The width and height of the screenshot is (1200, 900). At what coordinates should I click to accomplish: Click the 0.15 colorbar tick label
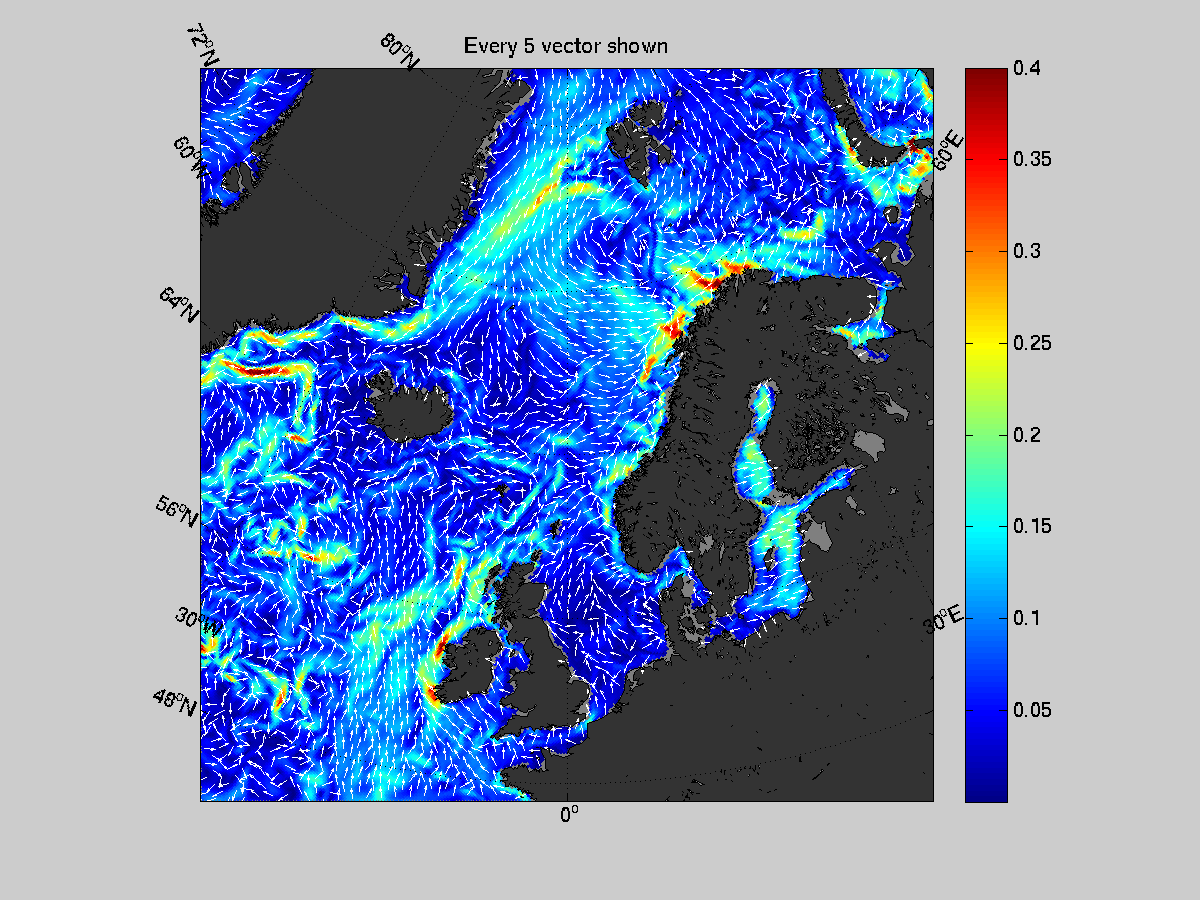coord(1031,526)
